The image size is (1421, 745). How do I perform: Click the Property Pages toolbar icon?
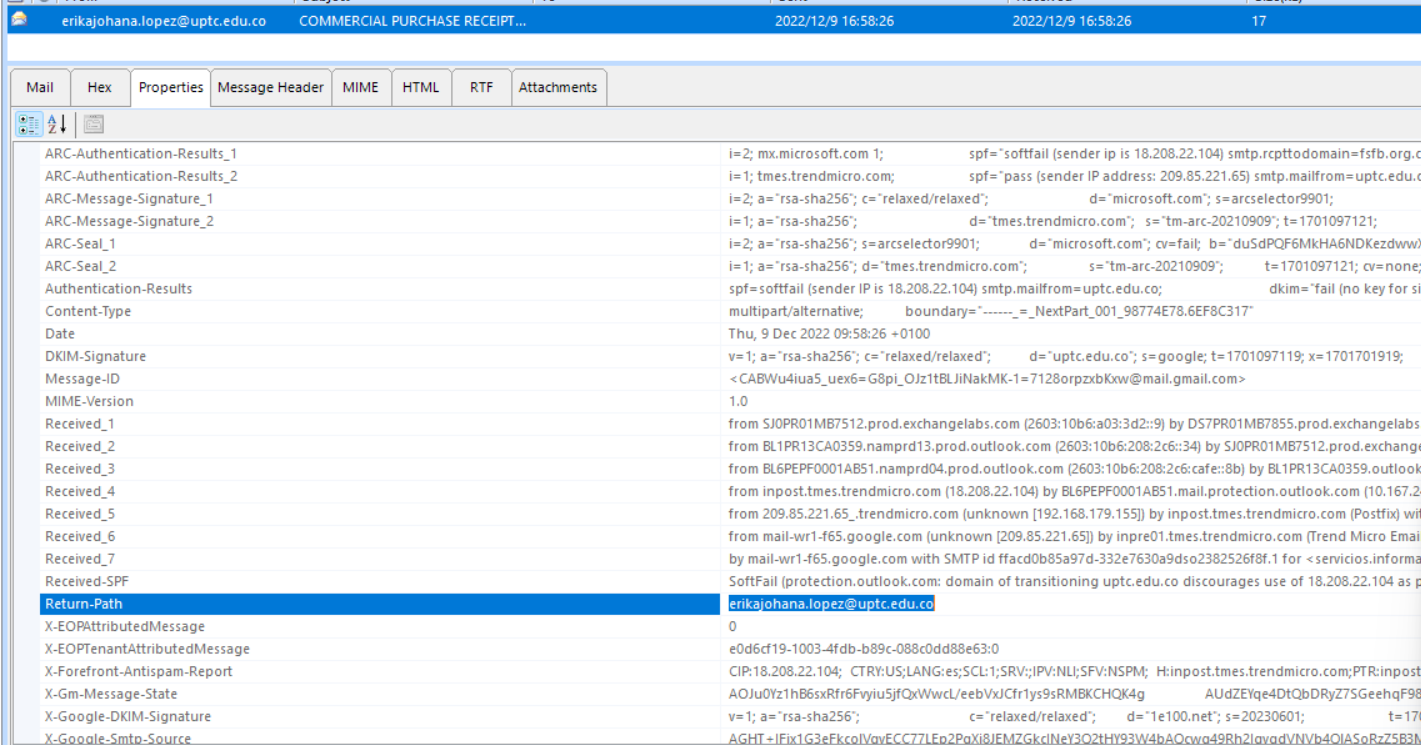coord(94,124)
